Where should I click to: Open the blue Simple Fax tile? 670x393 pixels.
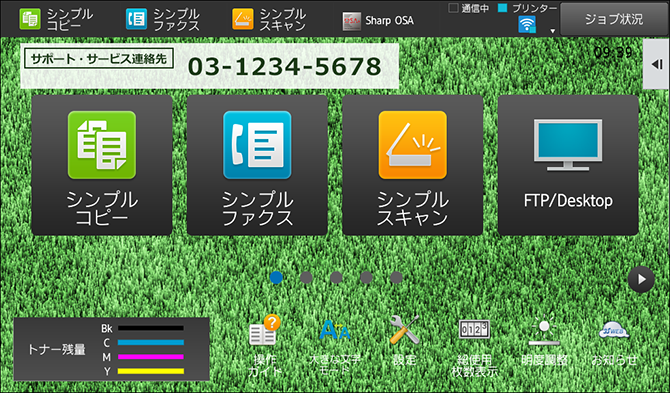click(257, 165)
